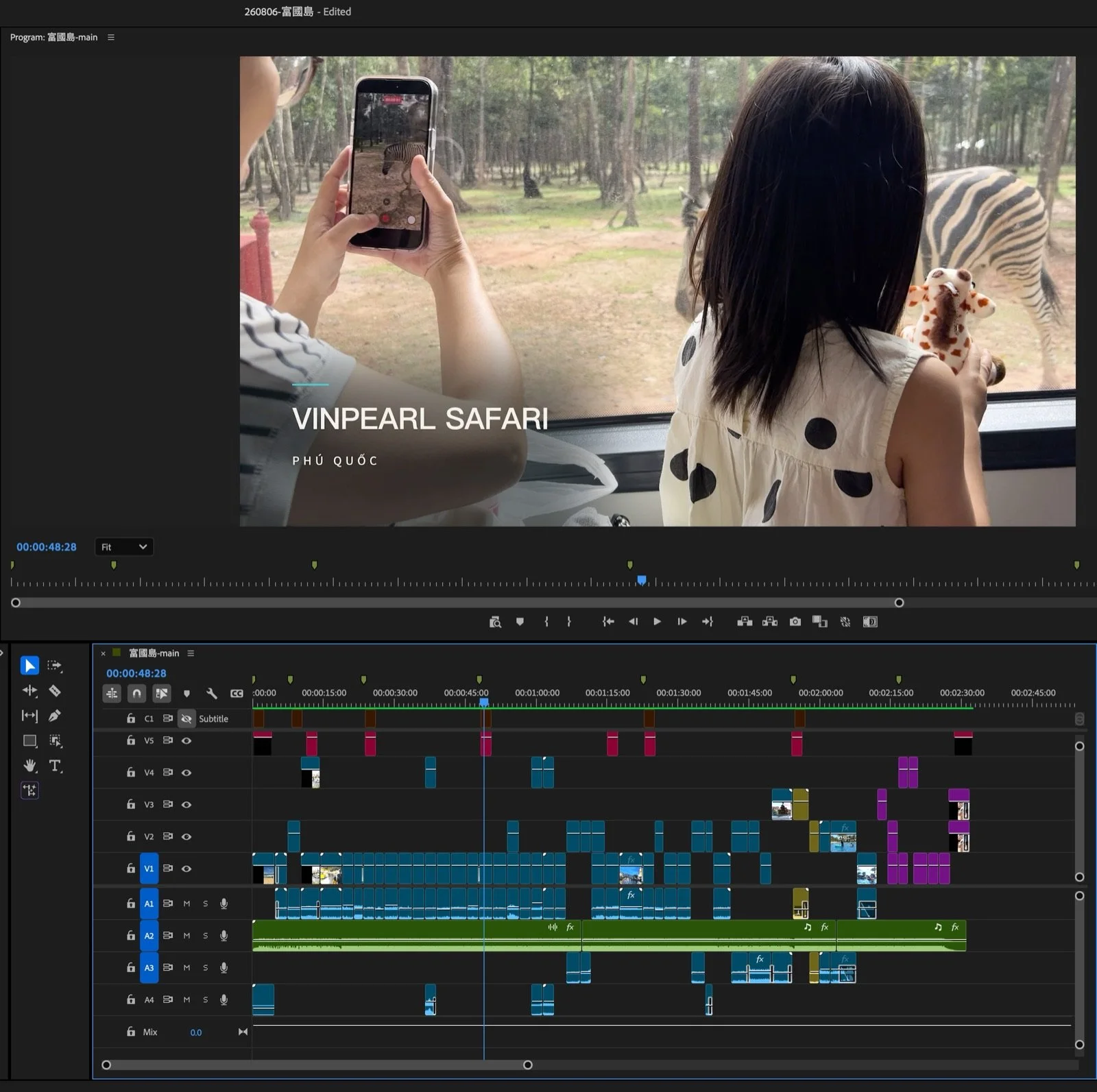1097x1092 pixels.
Task: Select the 富國島-main timeline tab
Action: click(x=154, y=653)
